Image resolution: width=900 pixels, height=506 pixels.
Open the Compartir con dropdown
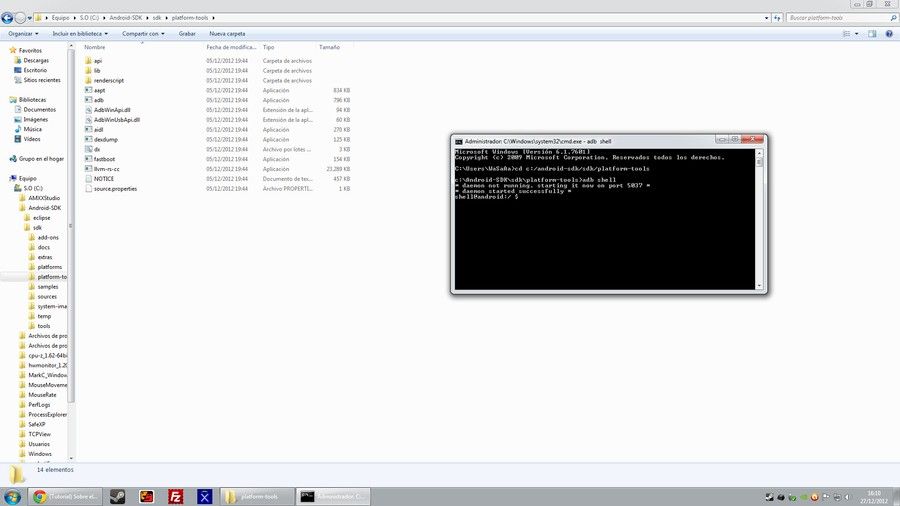(x=143, y=34)
